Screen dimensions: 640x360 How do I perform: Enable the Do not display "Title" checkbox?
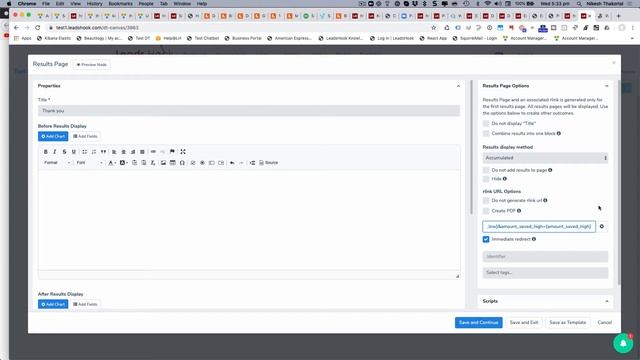[486, 123]
